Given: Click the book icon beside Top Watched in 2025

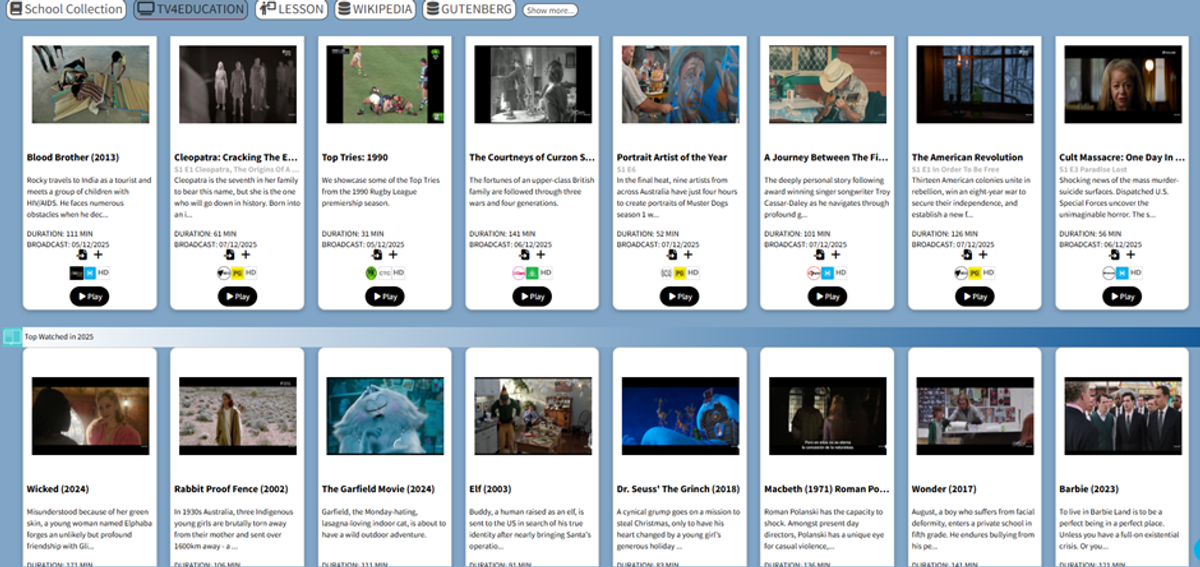Looking at the screenshot, I should pyautogui.click(x=11, y=337).
